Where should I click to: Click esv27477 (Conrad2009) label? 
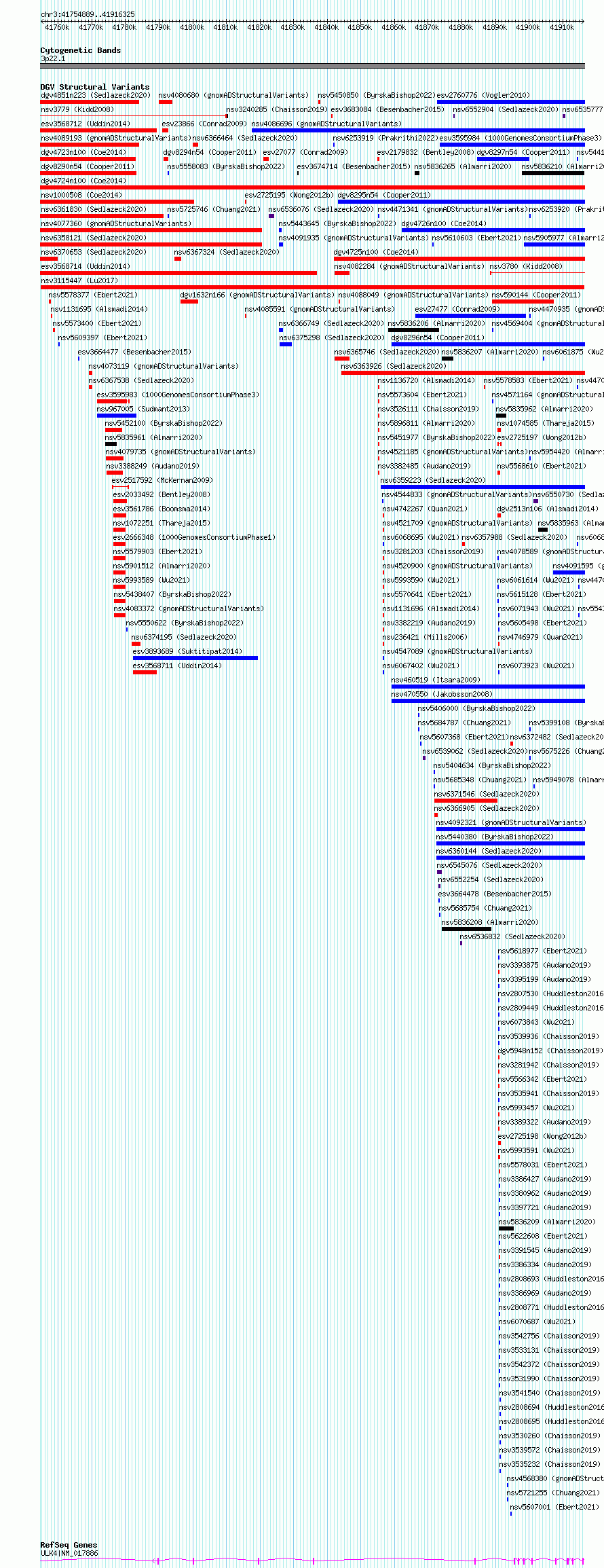tap(457, 309)
